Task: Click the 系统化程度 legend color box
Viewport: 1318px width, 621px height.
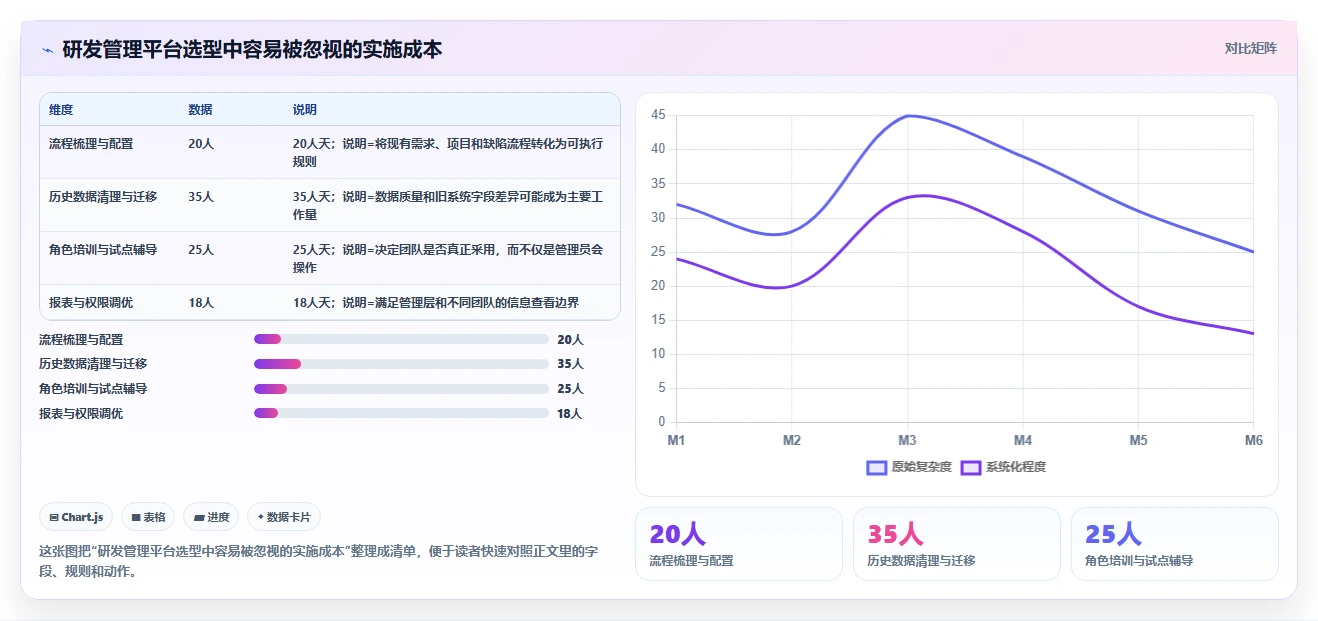Action: pos(970,467)
